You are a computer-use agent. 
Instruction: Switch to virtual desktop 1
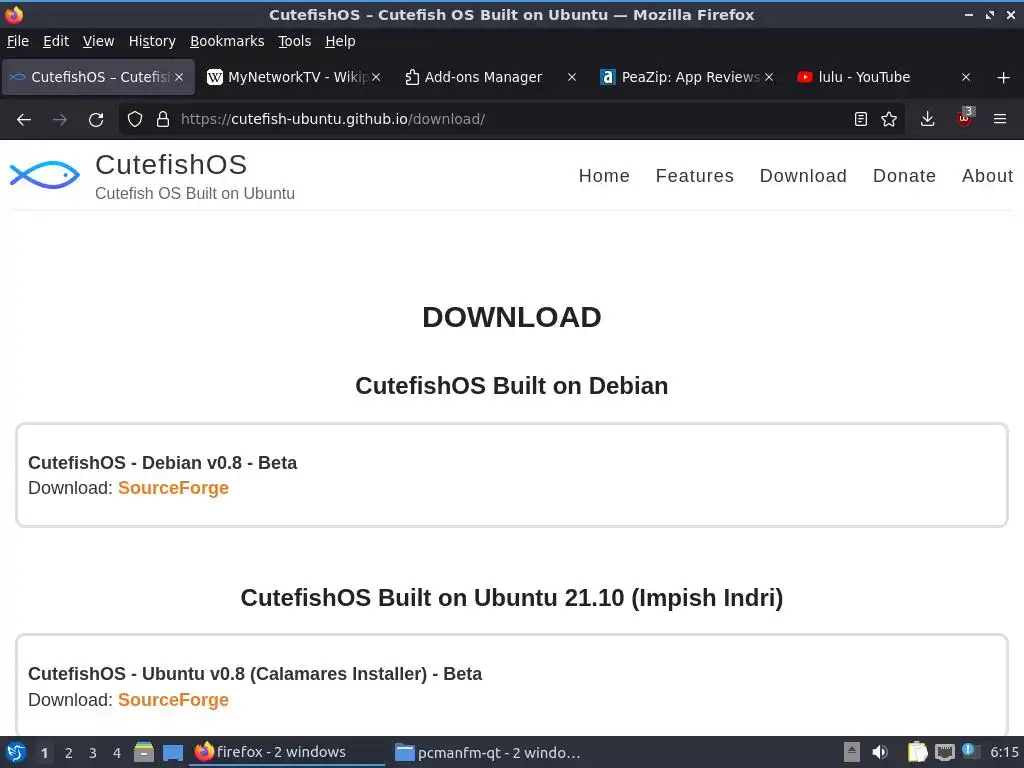pos(44,753)
